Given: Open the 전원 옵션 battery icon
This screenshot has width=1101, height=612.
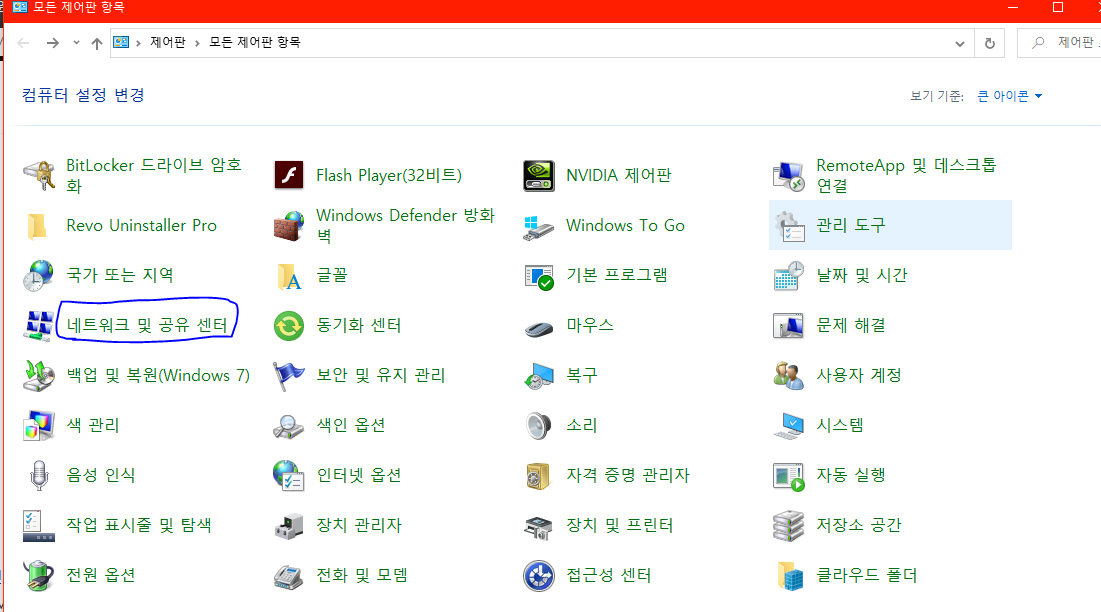Looking at the screenshot, I should click(x=39, y=576).
